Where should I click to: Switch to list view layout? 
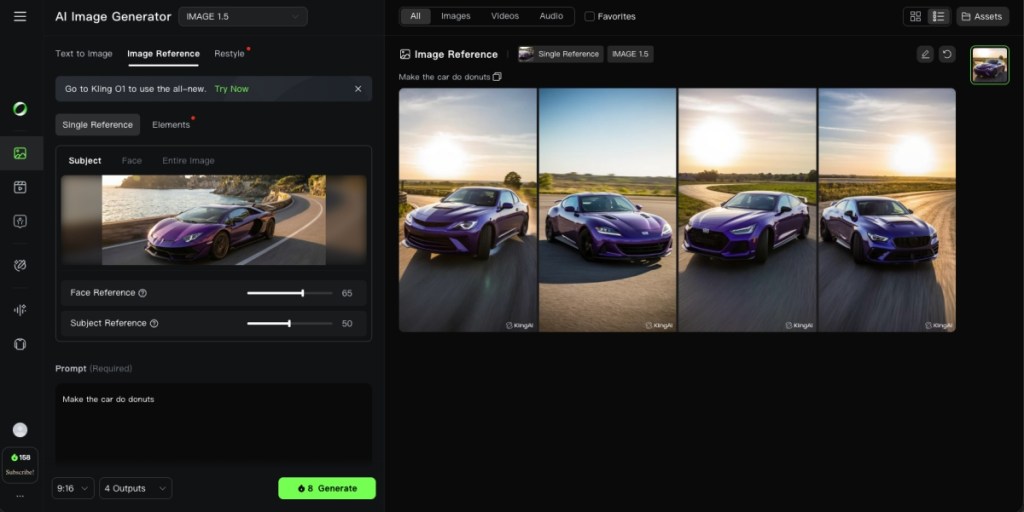pos(938,16)
